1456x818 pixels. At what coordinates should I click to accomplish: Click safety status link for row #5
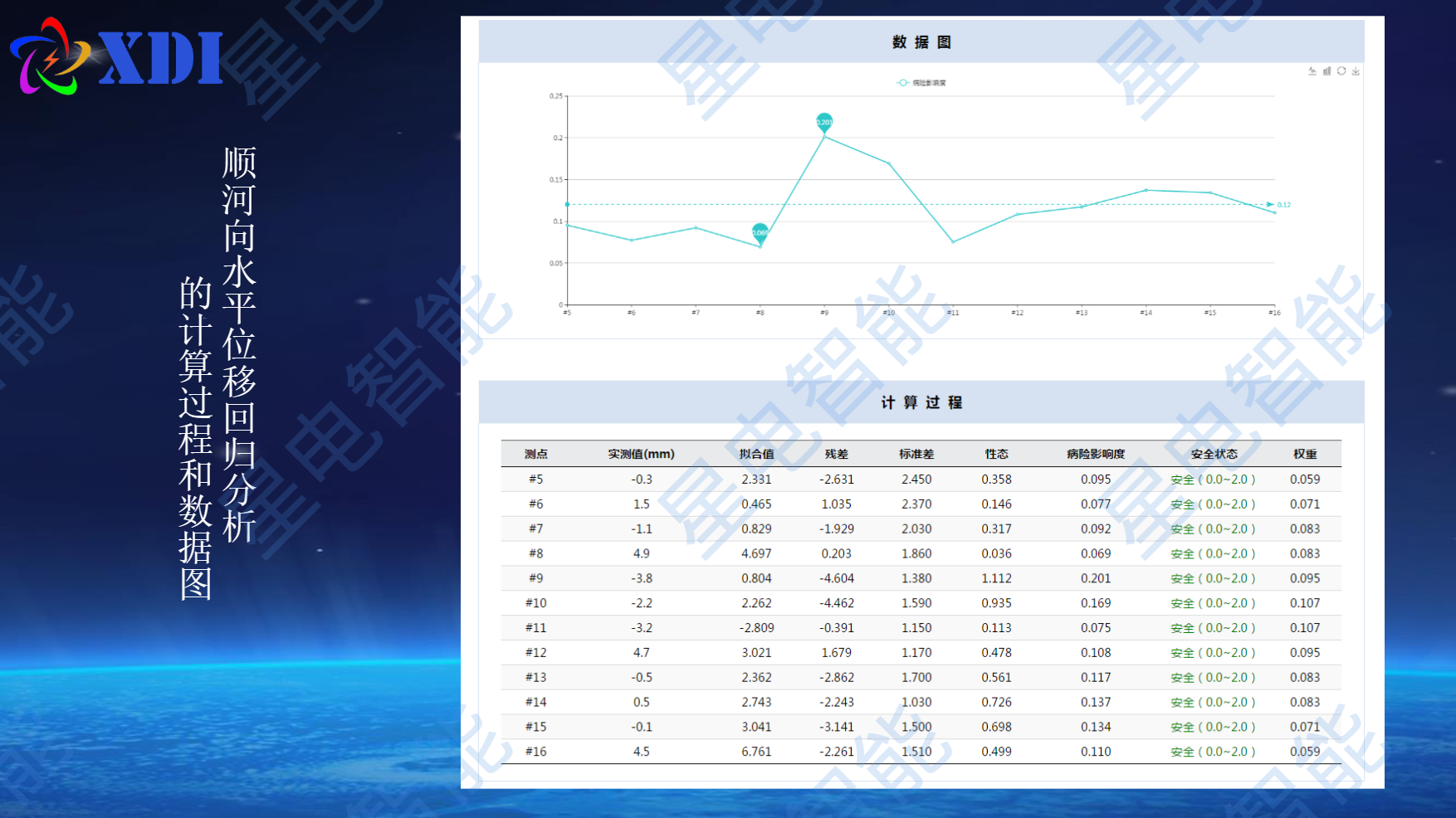coord(1213,480)
